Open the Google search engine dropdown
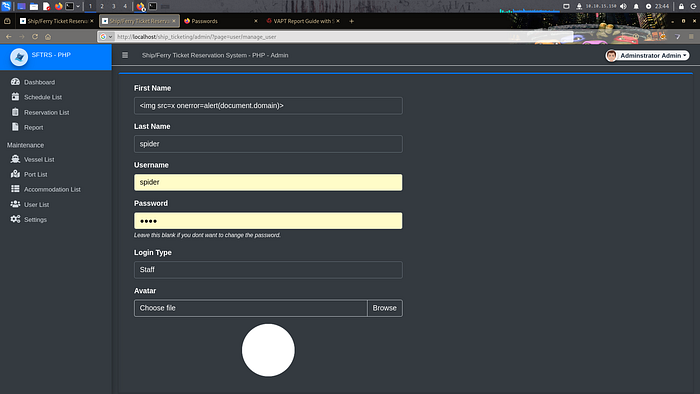The image size is (700, 394). [x=106, y=37]
